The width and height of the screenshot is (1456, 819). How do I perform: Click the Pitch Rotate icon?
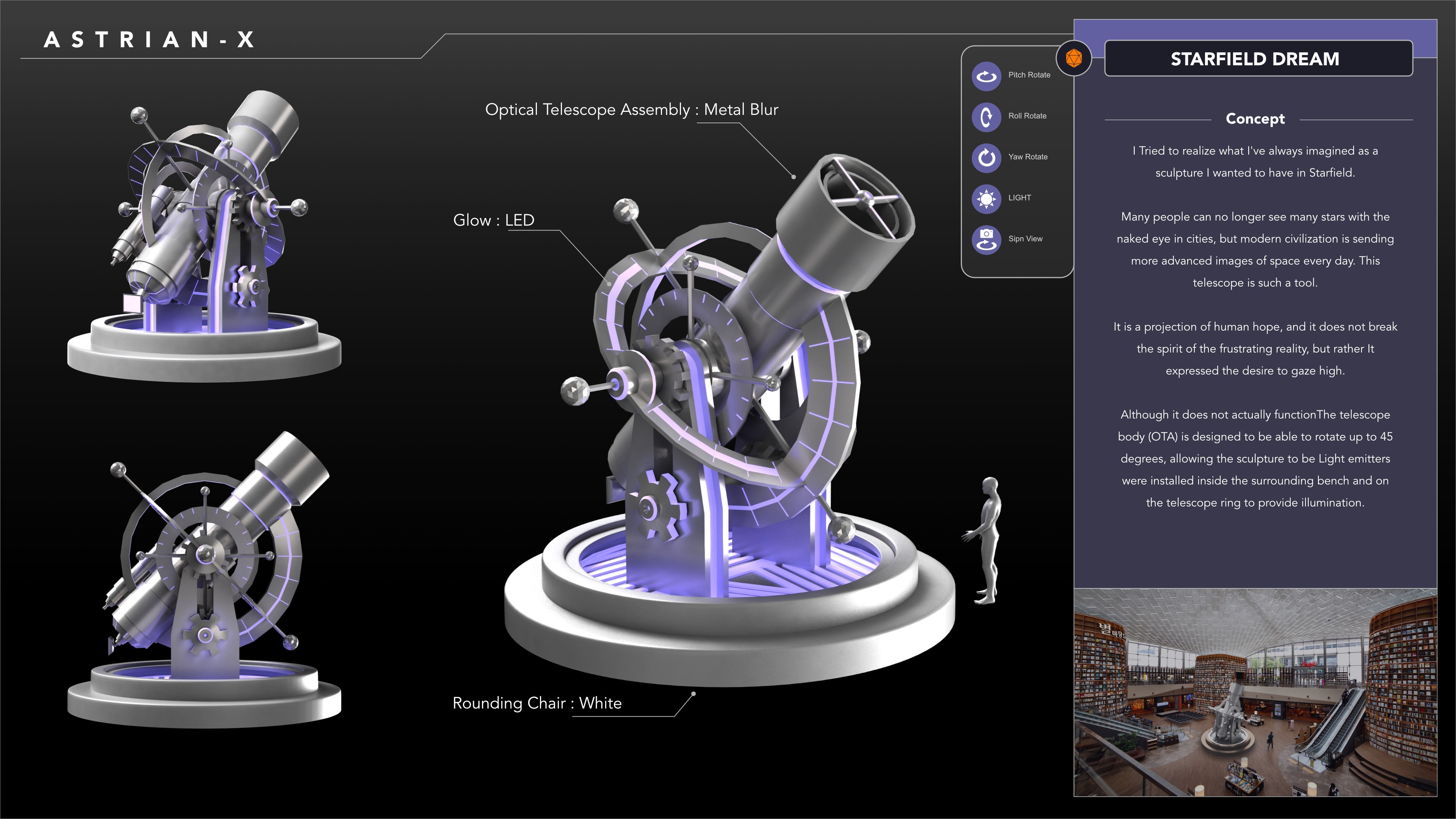986,76
